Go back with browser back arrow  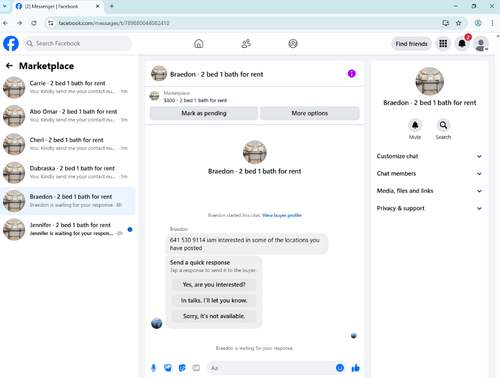pyautogui.click(x=6, y=23)
